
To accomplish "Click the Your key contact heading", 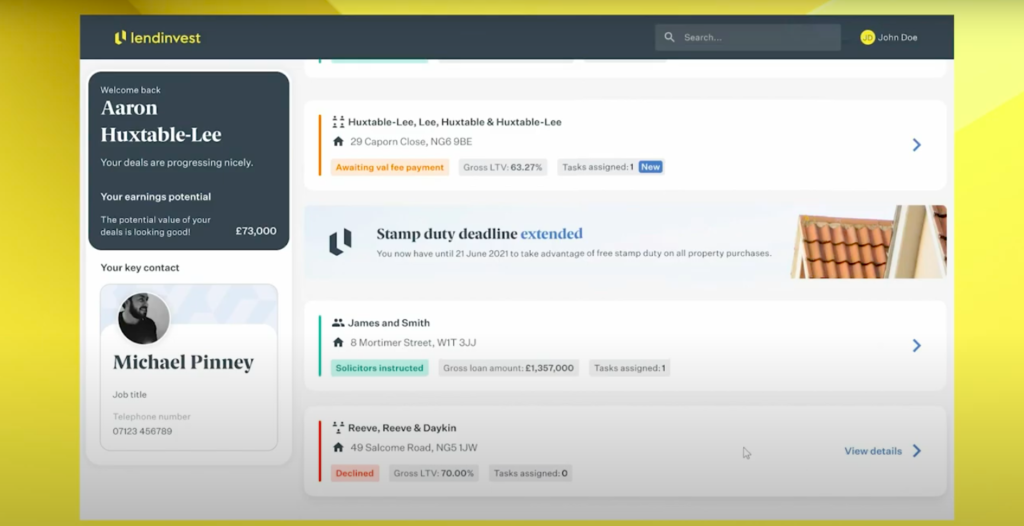I will pyautogui.click(x=140, y=268).
